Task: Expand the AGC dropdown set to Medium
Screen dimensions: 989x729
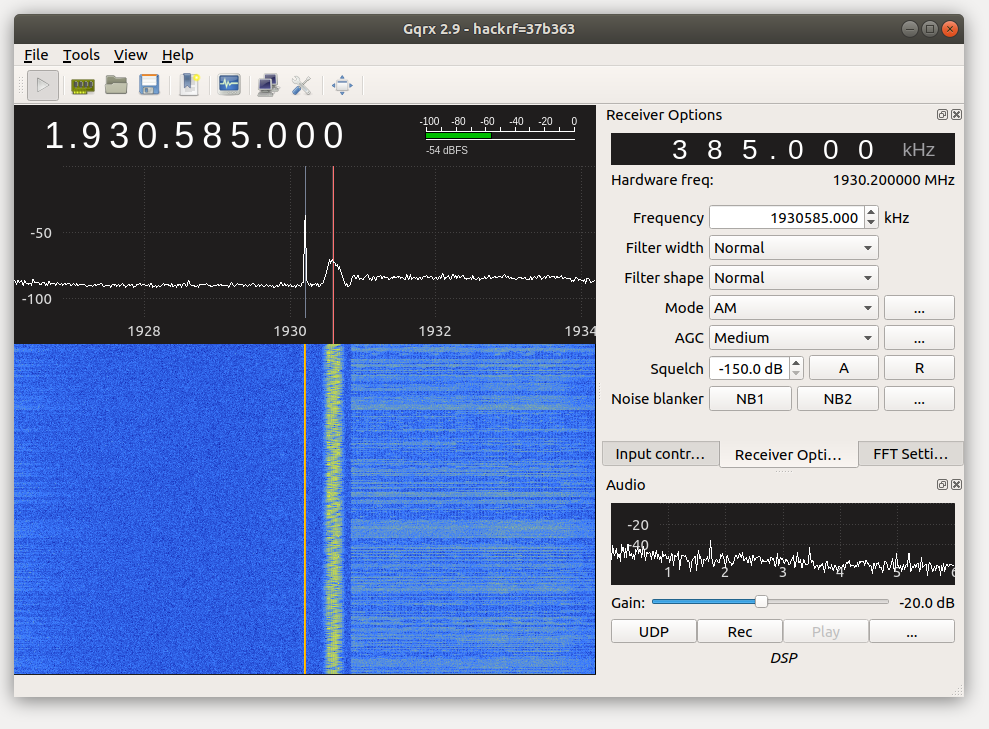Action: point(793,338)
